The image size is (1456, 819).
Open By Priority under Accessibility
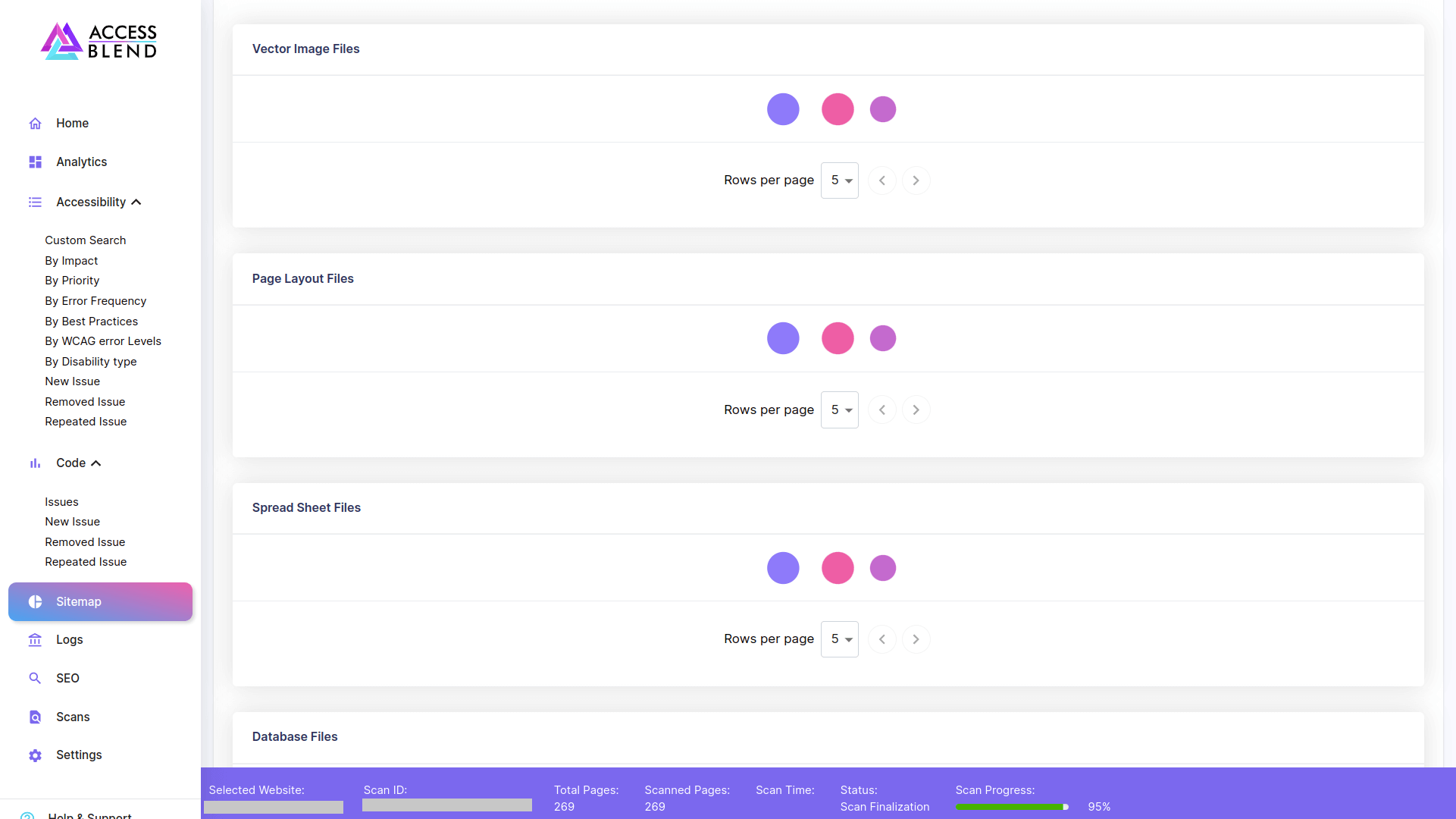pyautogui.click(x=72, y=281)
